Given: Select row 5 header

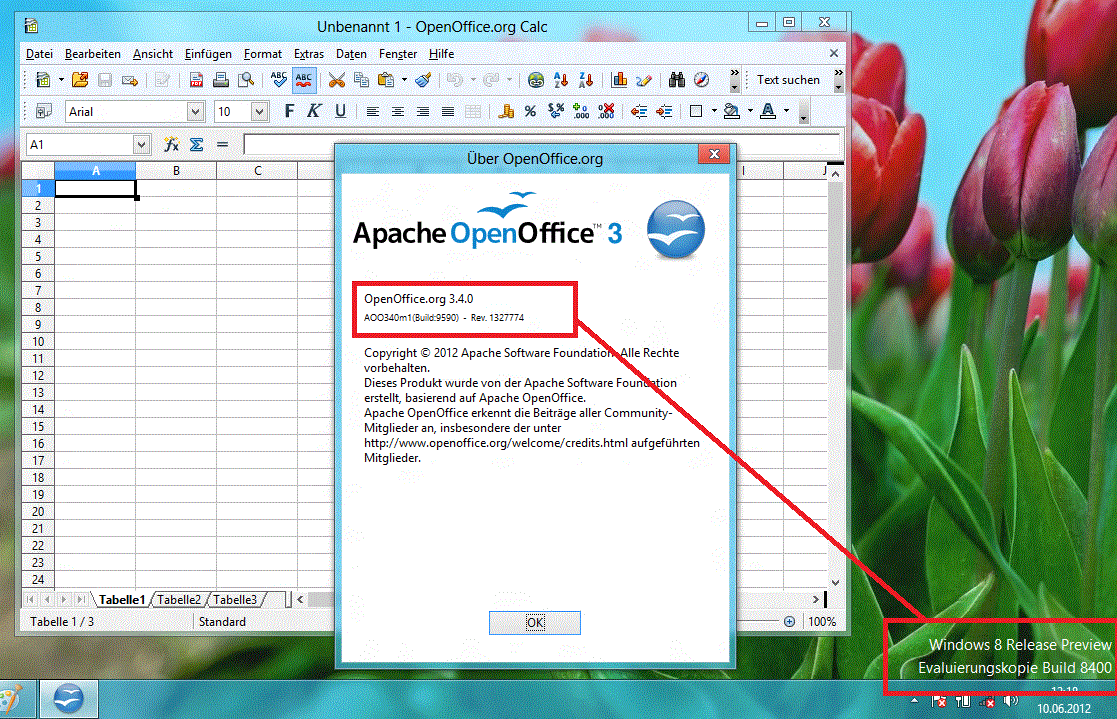Looking at the screenshot, I should click(x=38, y=257).
